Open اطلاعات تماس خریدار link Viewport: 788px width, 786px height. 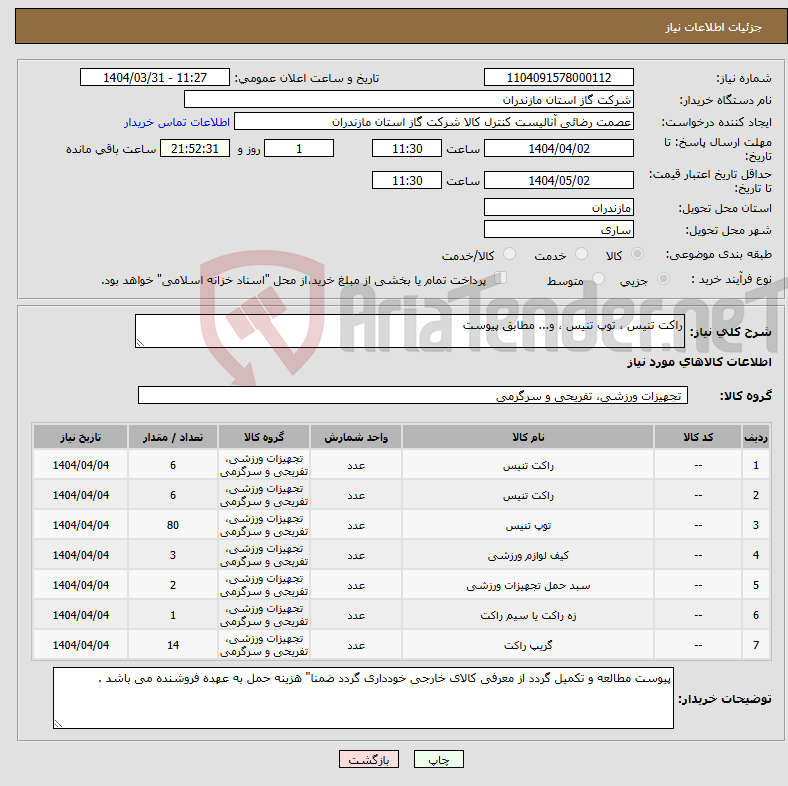tap(177, 122)
